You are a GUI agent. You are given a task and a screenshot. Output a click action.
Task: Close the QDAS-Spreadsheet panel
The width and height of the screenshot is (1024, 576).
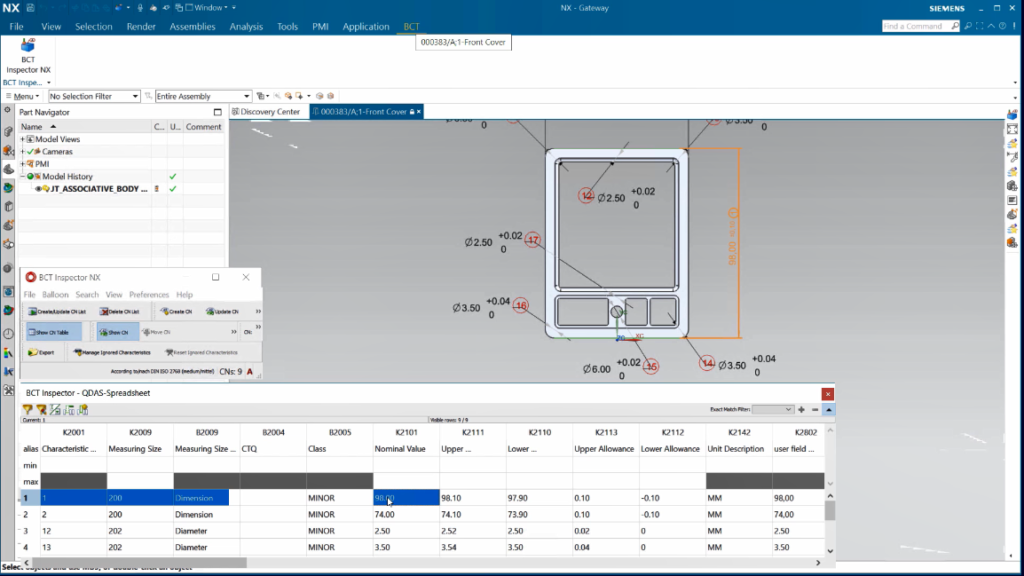click(827, 394)
